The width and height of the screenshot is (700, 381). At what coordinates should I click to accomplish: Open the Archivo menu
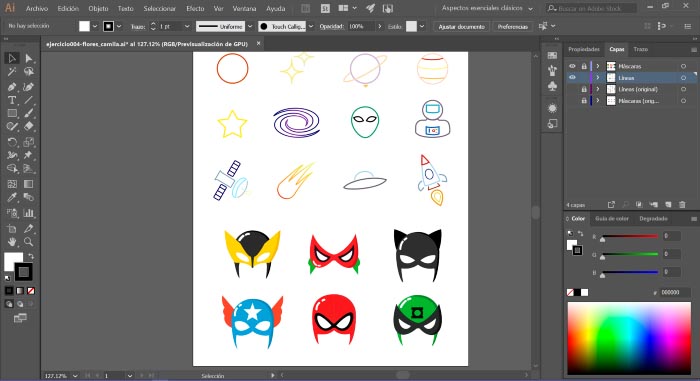pyautogui.click(x=37, y=8)
